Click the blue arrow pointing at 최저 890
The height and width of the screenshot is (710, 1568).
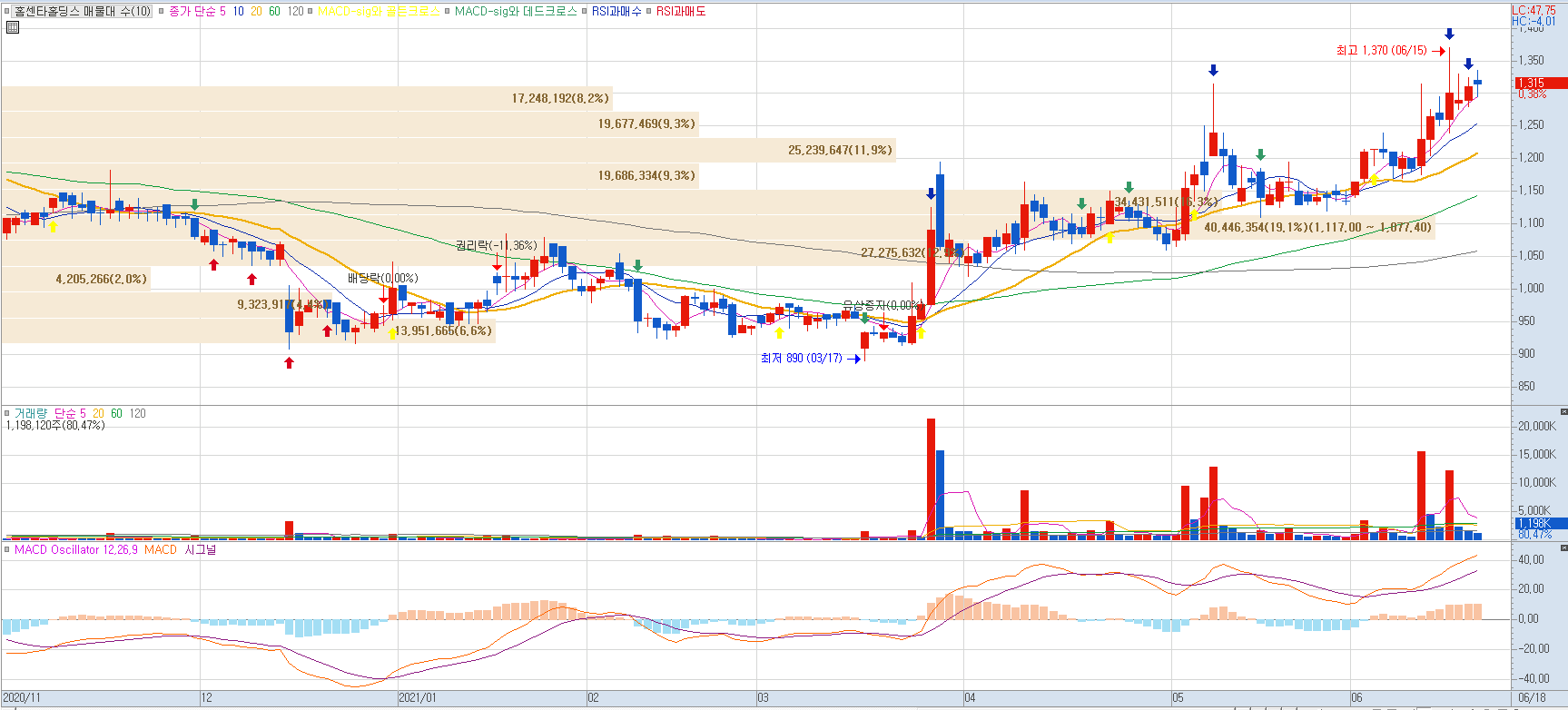pos(853,359)
